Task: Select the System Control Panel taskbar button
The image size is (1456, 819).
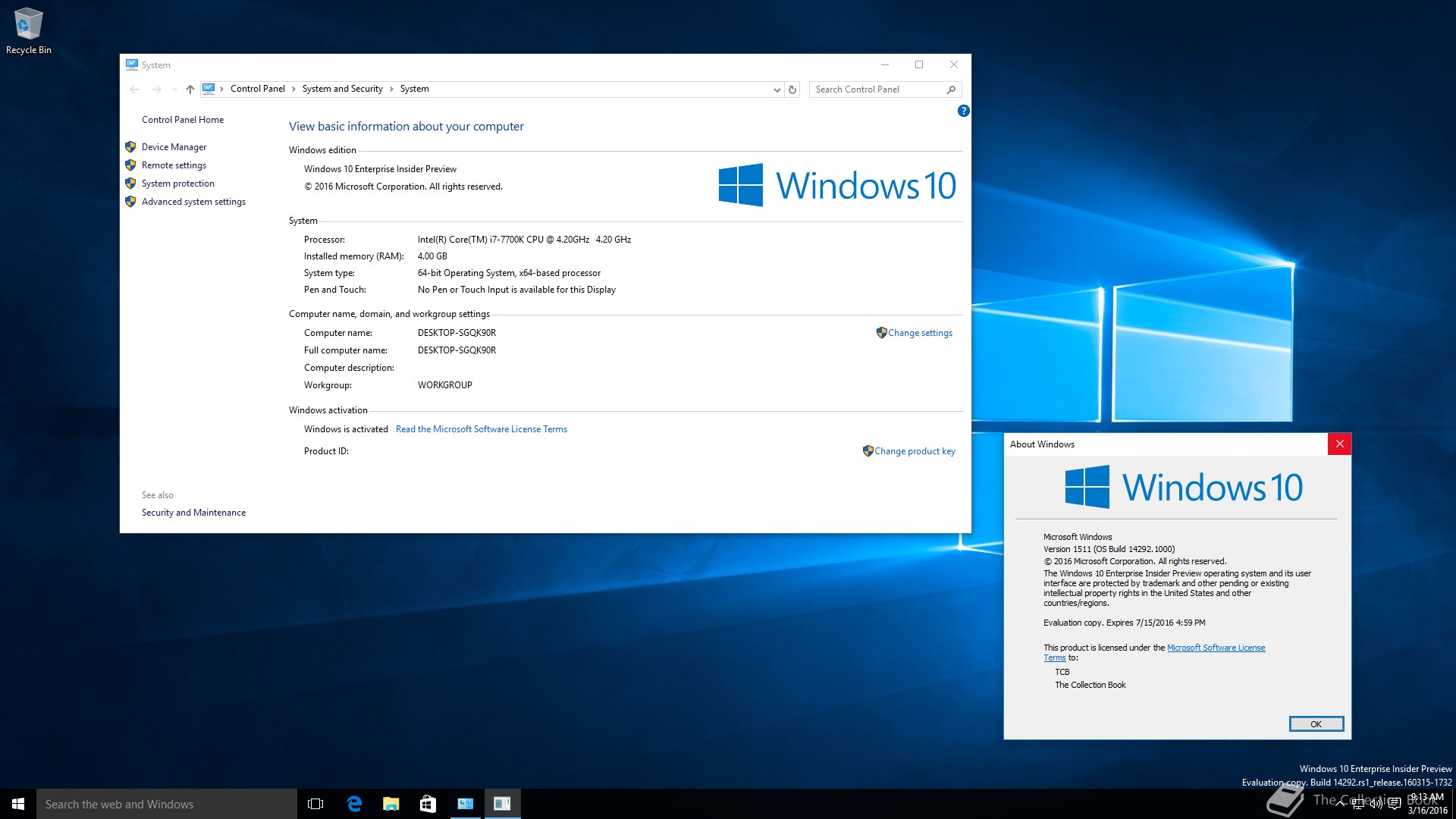Action: (465, 804)
